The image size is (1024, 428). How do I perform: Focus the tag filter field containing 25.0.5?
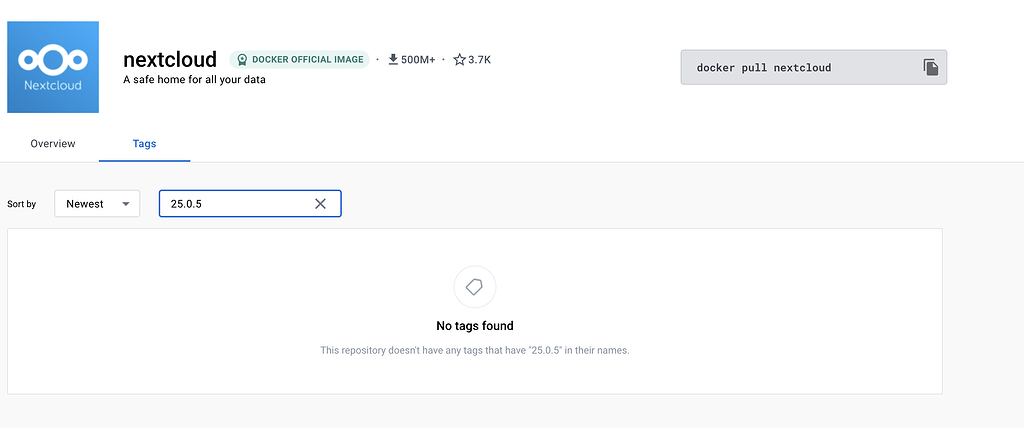[x=250, y=204]
